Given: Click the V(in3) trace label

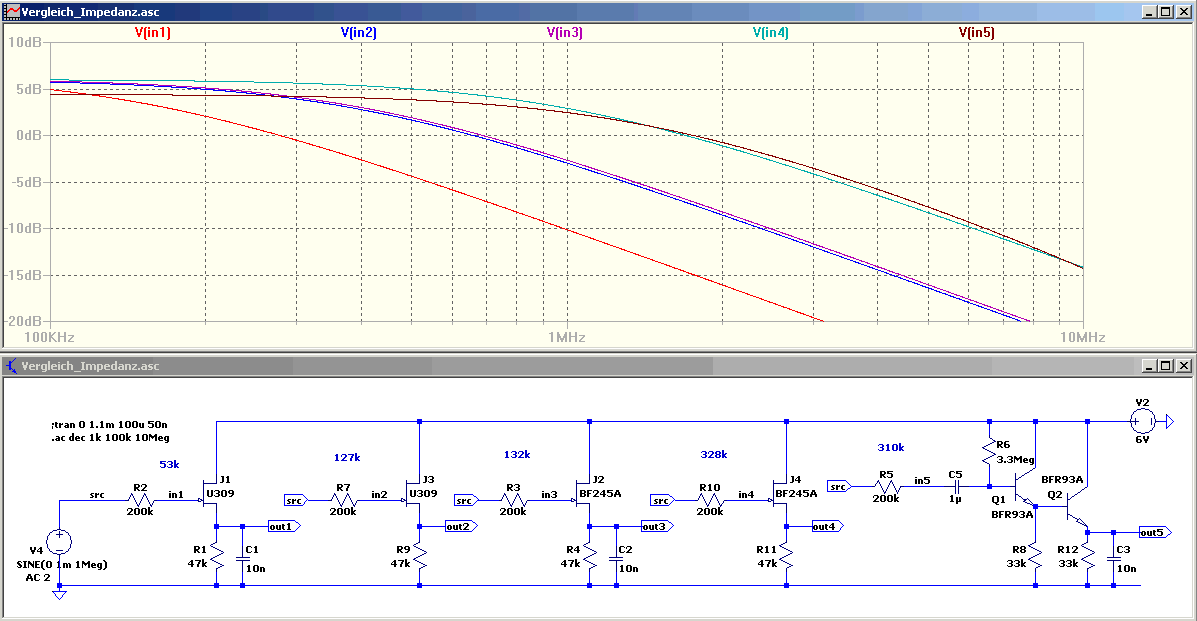Looking at the screenshot, I should click(565, 33).
